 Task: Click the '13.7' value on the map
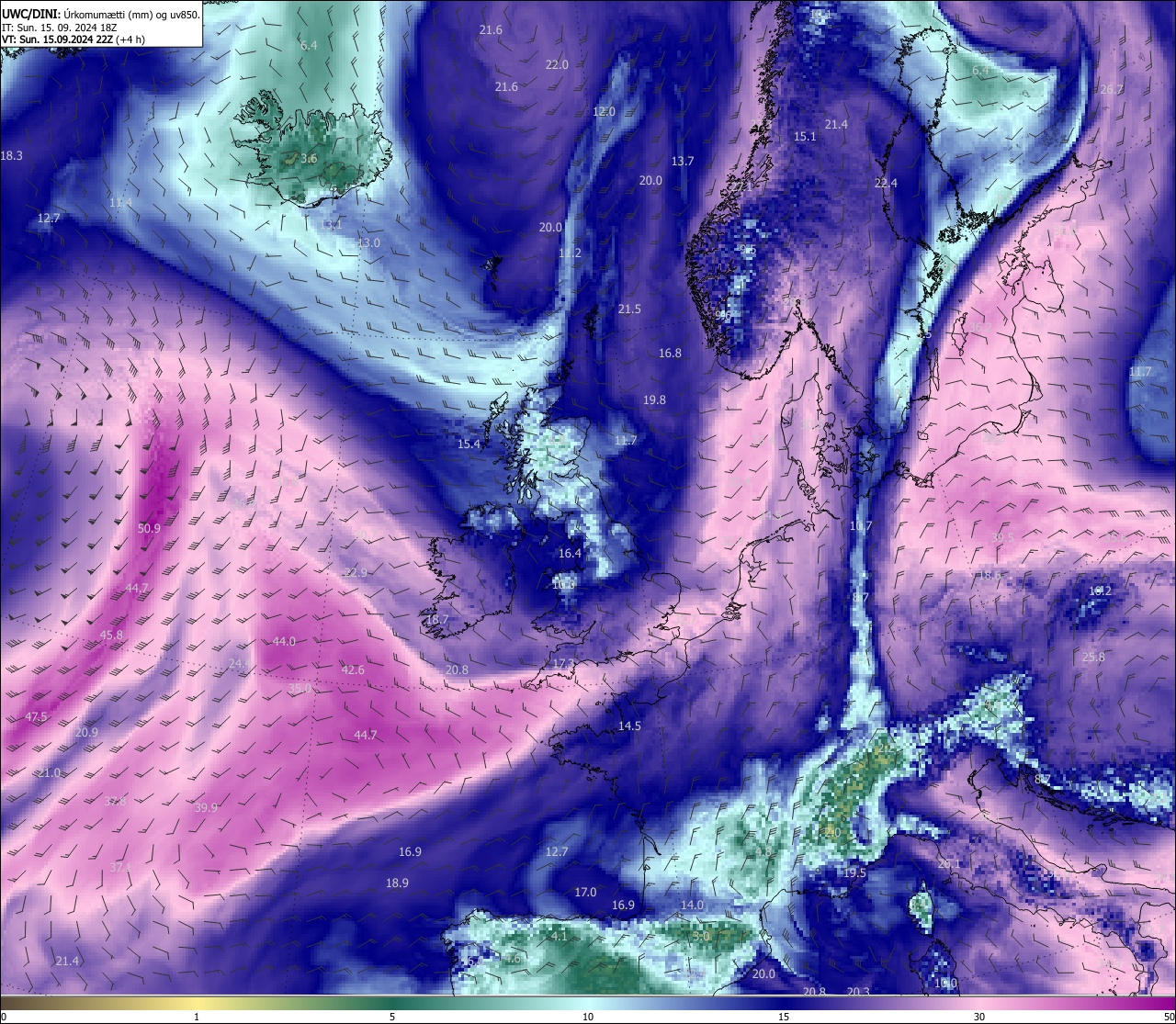[x=682, y=161]
